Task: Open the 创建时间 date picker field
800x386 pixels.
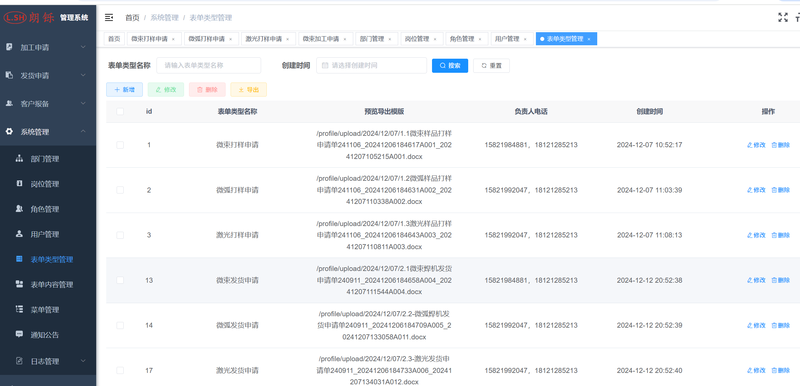Action: [371, 65]
